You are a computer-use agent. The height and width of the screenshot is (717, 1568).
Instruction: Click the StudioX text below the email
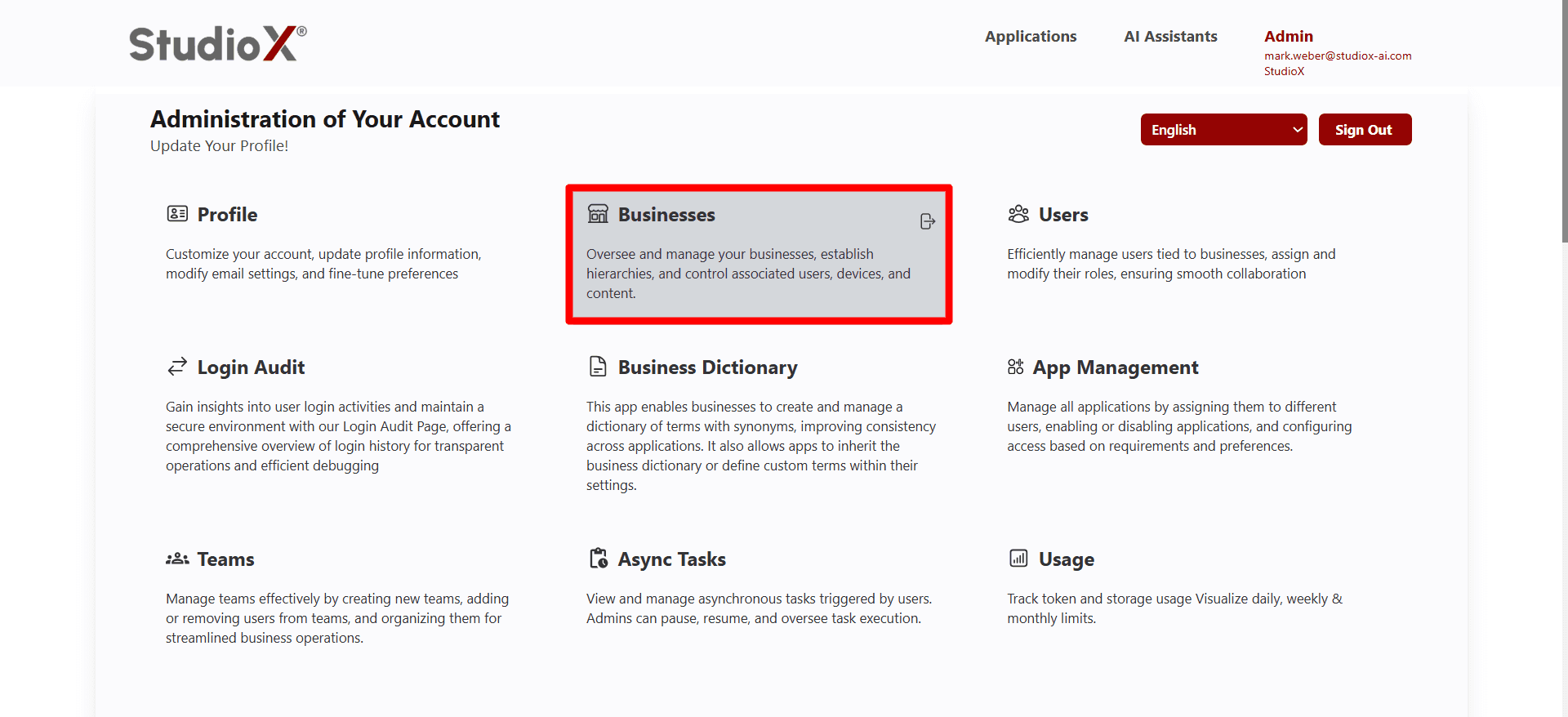[x=1284, y=71]
